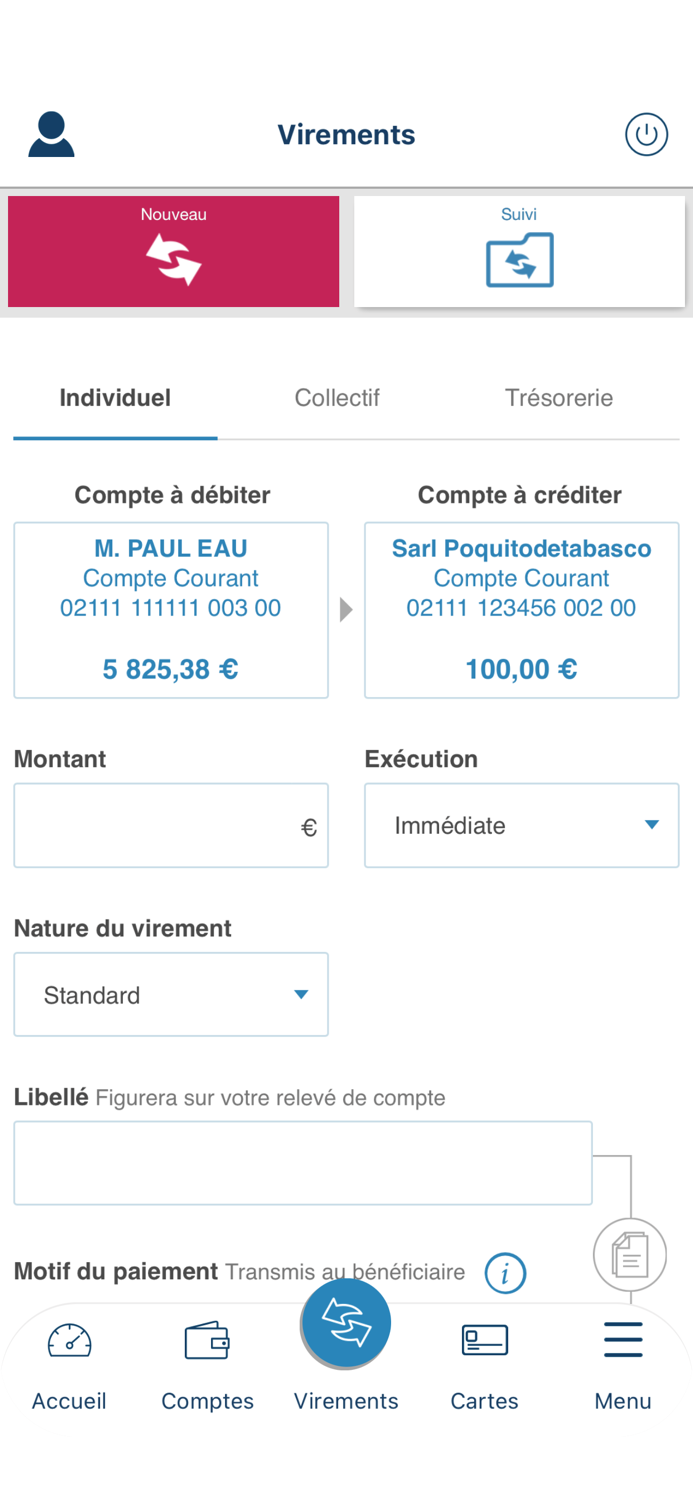Tap the Virements circular transfer icon
Image resolution: width=693 pixels, height=1500 pixels.
point(345,1322)
